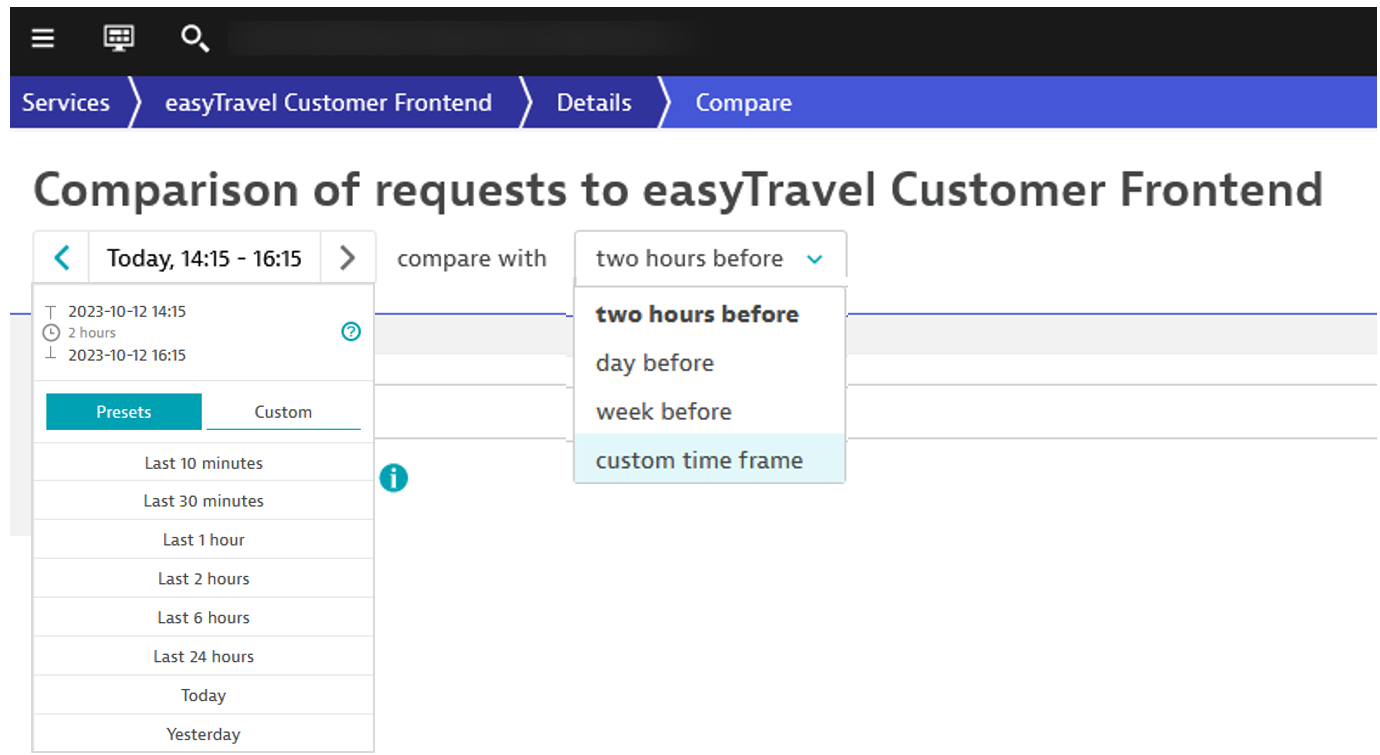The width and height of the screenshot is (1380, 755).
Task: Select Last 10 minutes preset
Action: click(x=204, y=463)
